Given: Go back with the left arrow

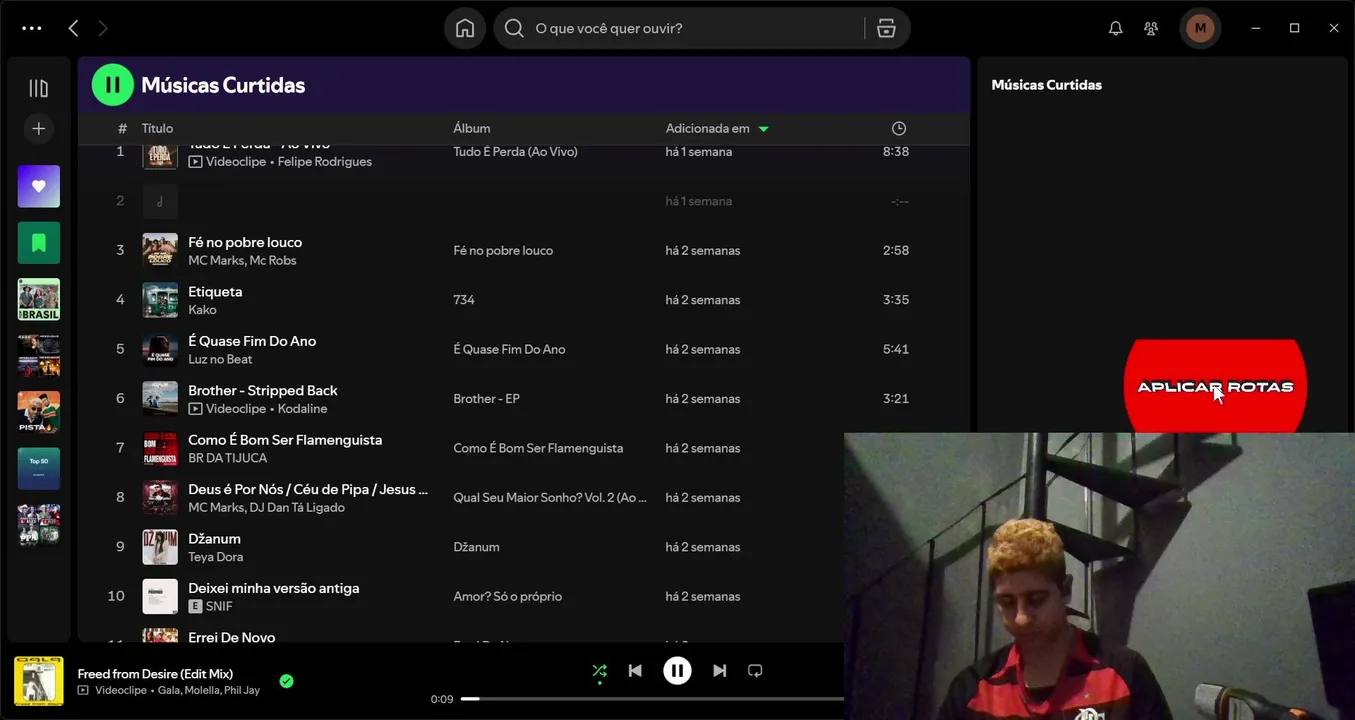Looking at the screenshot, I should click(x=73, y=28).
